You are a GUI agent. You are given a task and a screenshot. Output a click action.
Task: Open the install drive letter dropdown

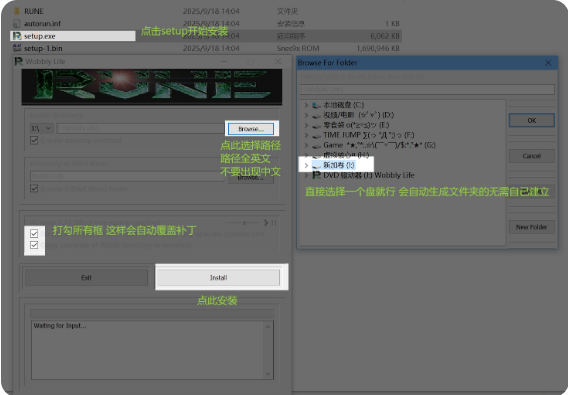pyautogui.click(x=42, y=128)
